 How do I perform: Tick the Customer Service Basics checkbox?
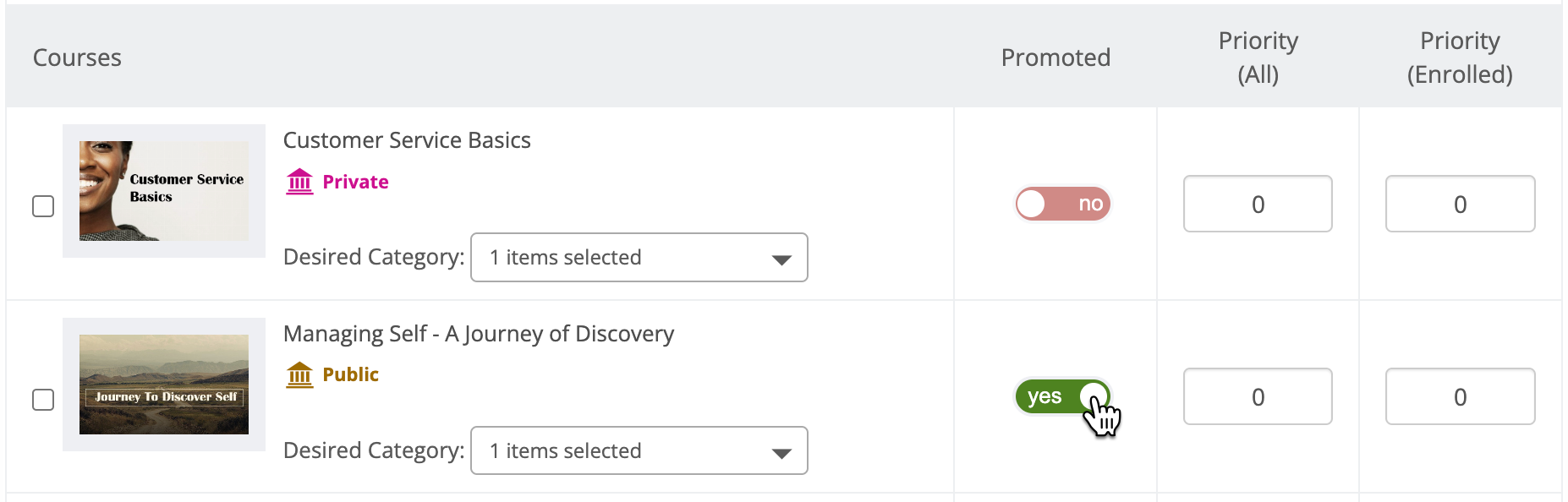pos(43,206)
